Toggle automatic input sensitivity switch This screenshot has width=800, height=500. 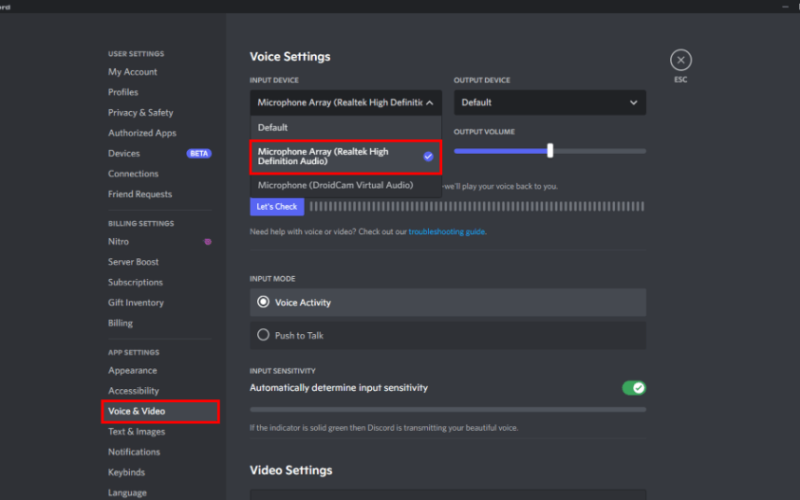click(x=634, y=388)
